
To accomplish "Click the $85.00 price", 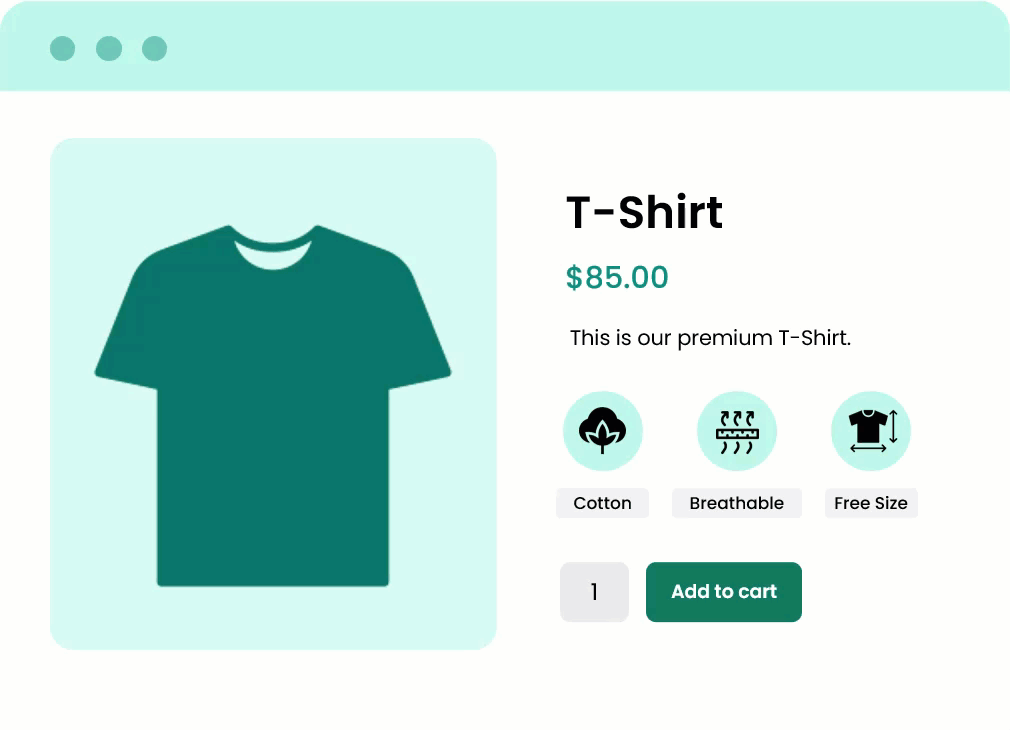I will point(617,277).
